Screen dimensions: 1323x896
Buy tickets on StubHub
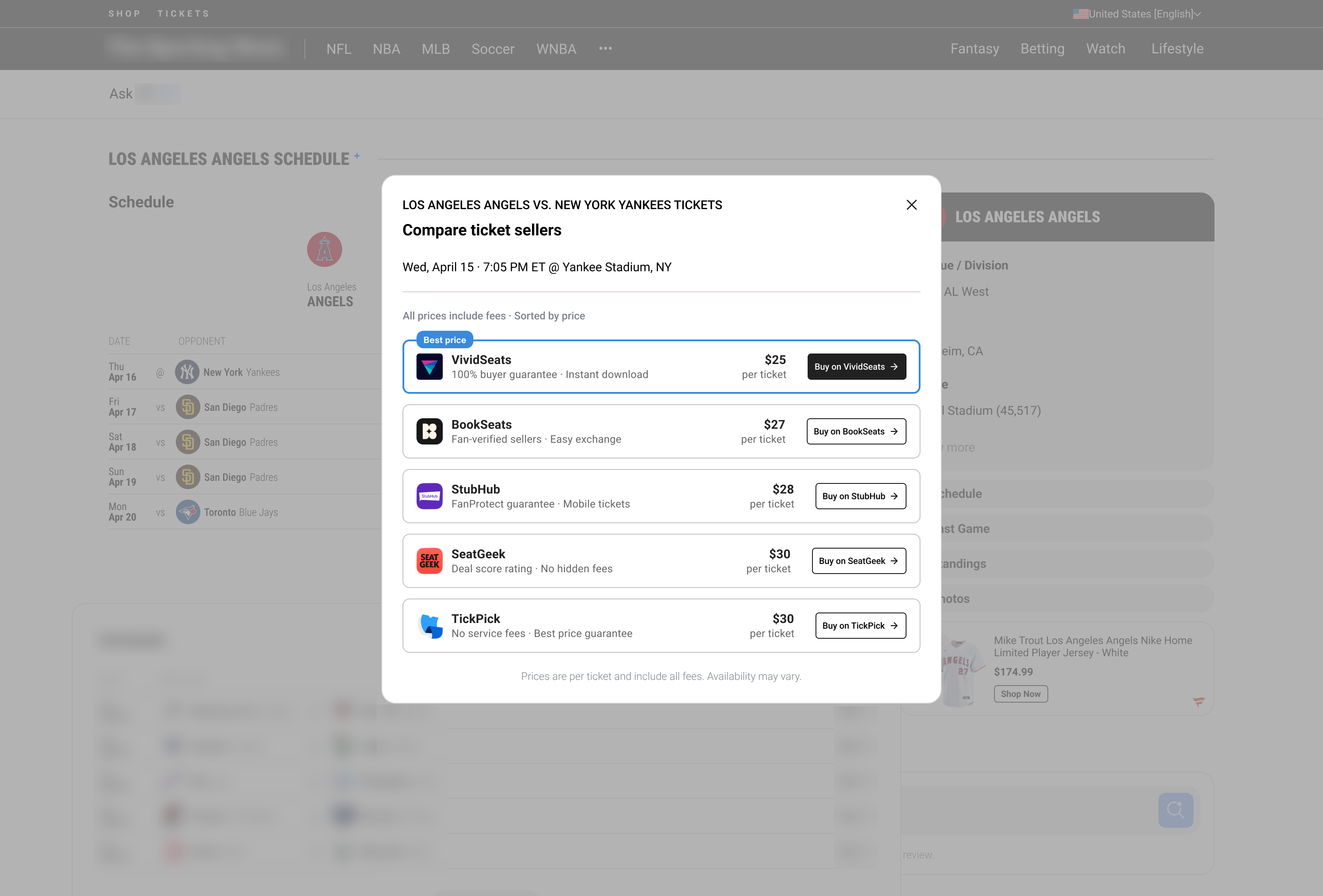click(x=860, y=497)
